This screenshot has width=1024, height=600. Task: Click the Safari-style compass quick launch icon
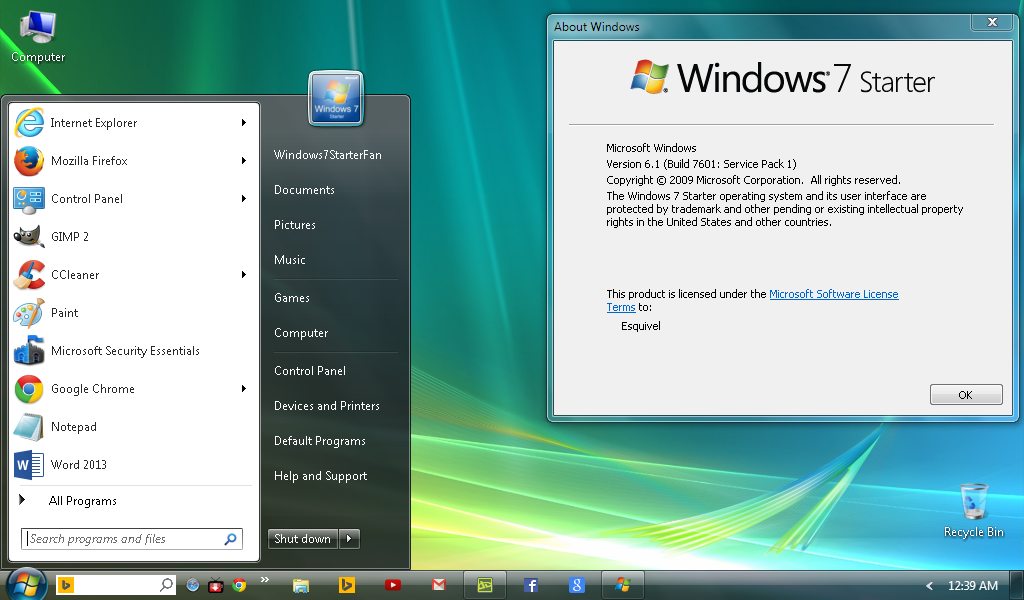(193, 585)
